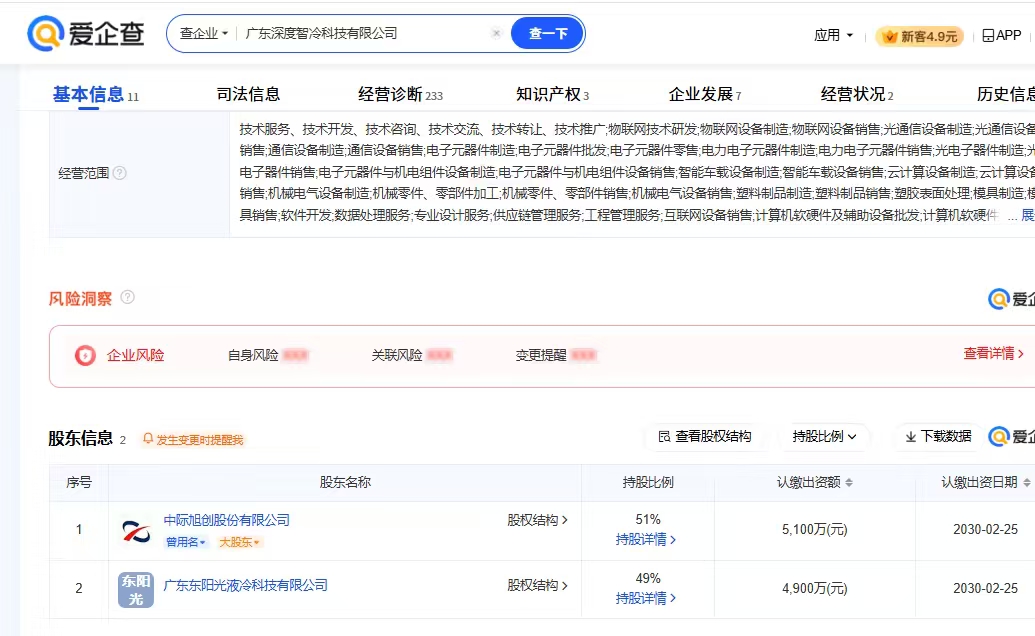This screenshot has height=636, width=1035.
Task: Switch to the 基本信息 tab
Action: [96, 95]
